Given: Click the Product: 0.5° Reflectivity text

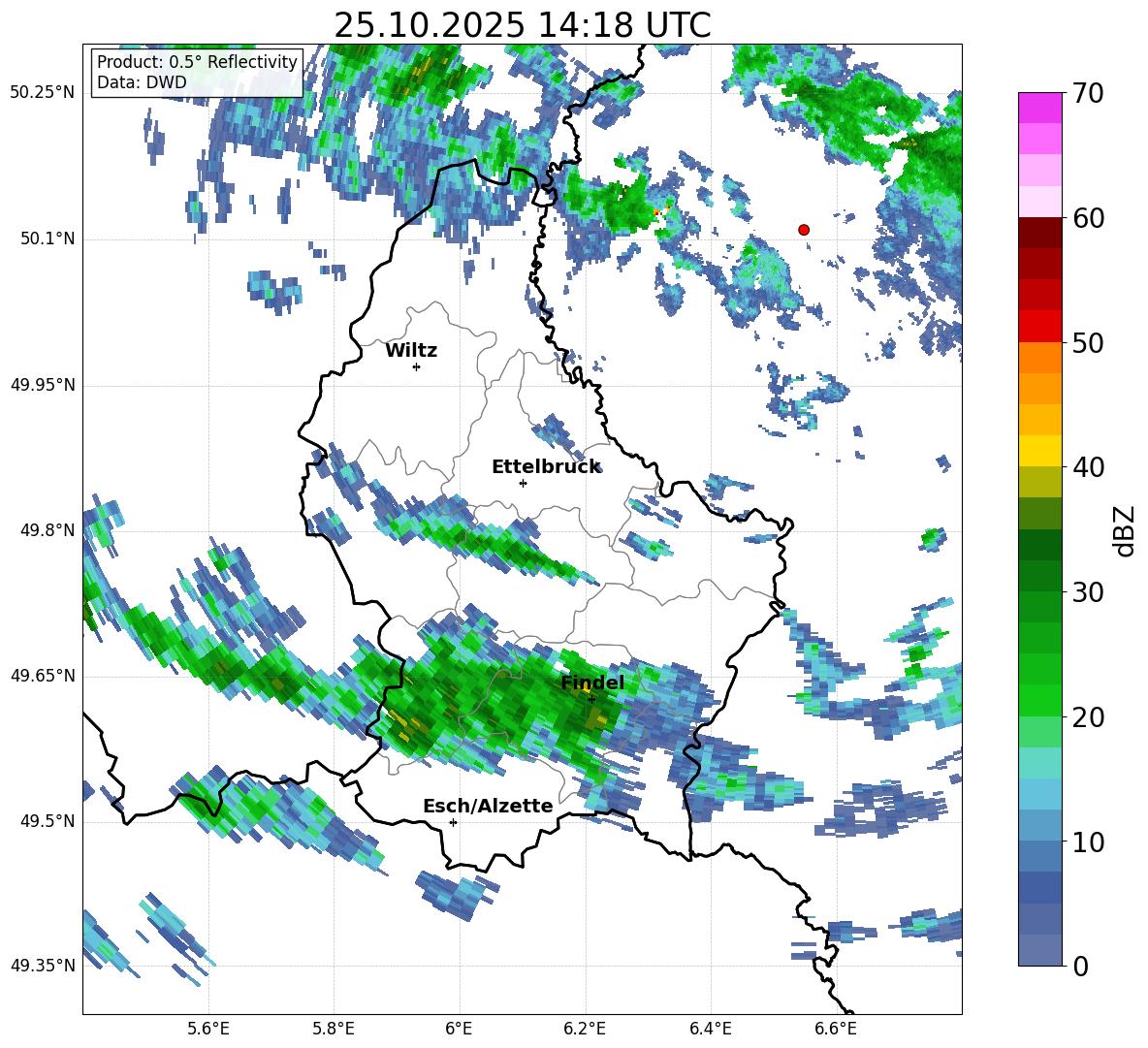Looking at the screenshot, I should coord(197,61).
